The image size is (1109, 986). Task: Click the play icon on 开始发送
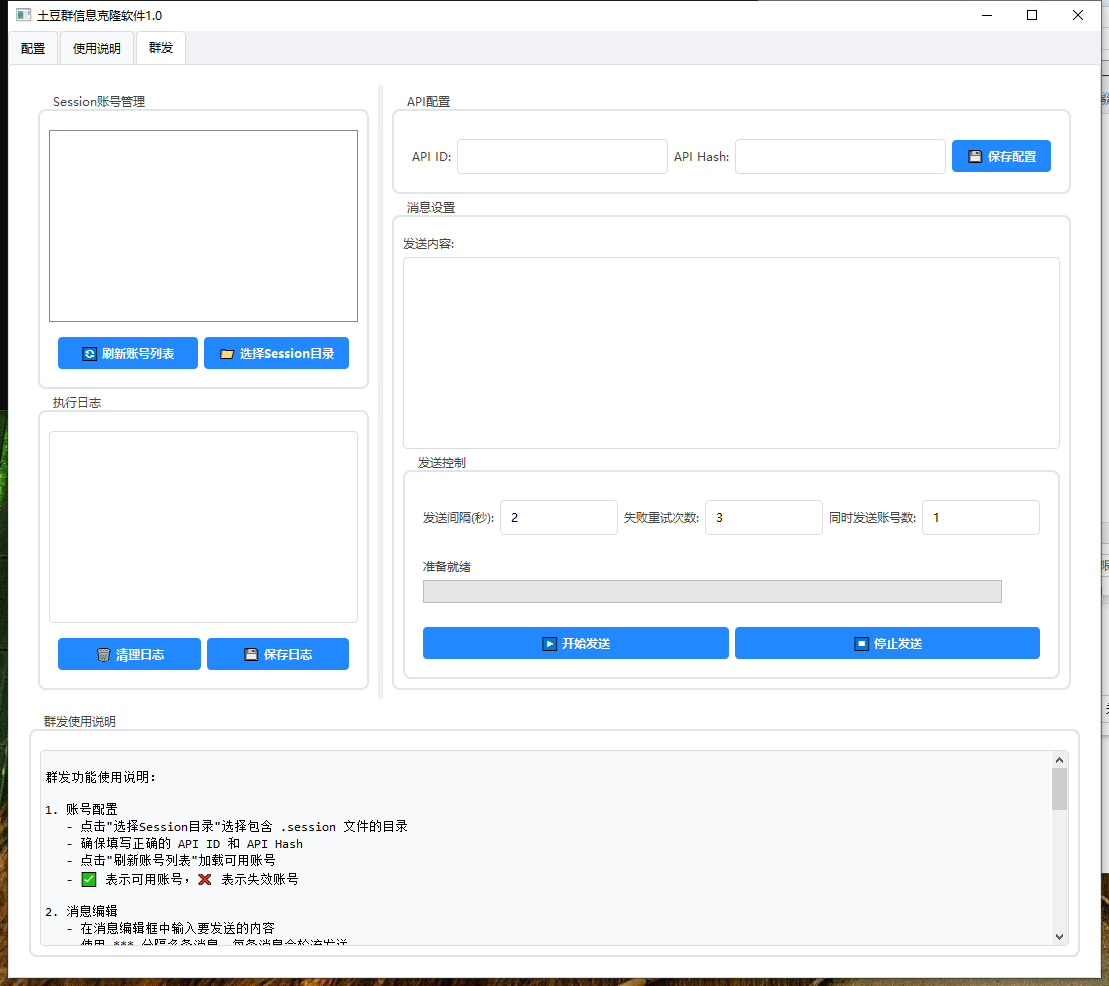(x=549, y=644)
